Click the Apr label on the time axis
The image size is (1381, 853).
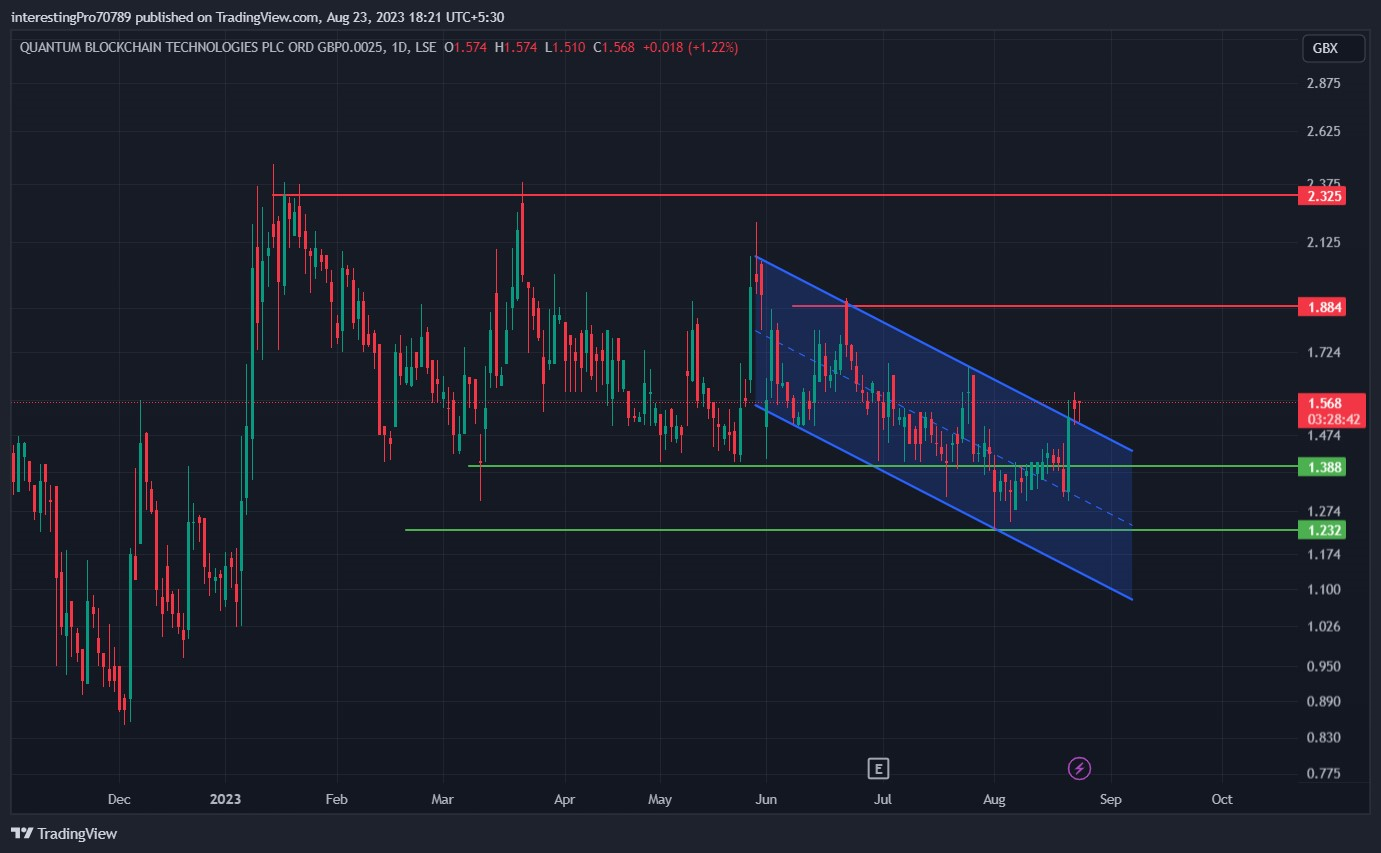tap(565, 800)
